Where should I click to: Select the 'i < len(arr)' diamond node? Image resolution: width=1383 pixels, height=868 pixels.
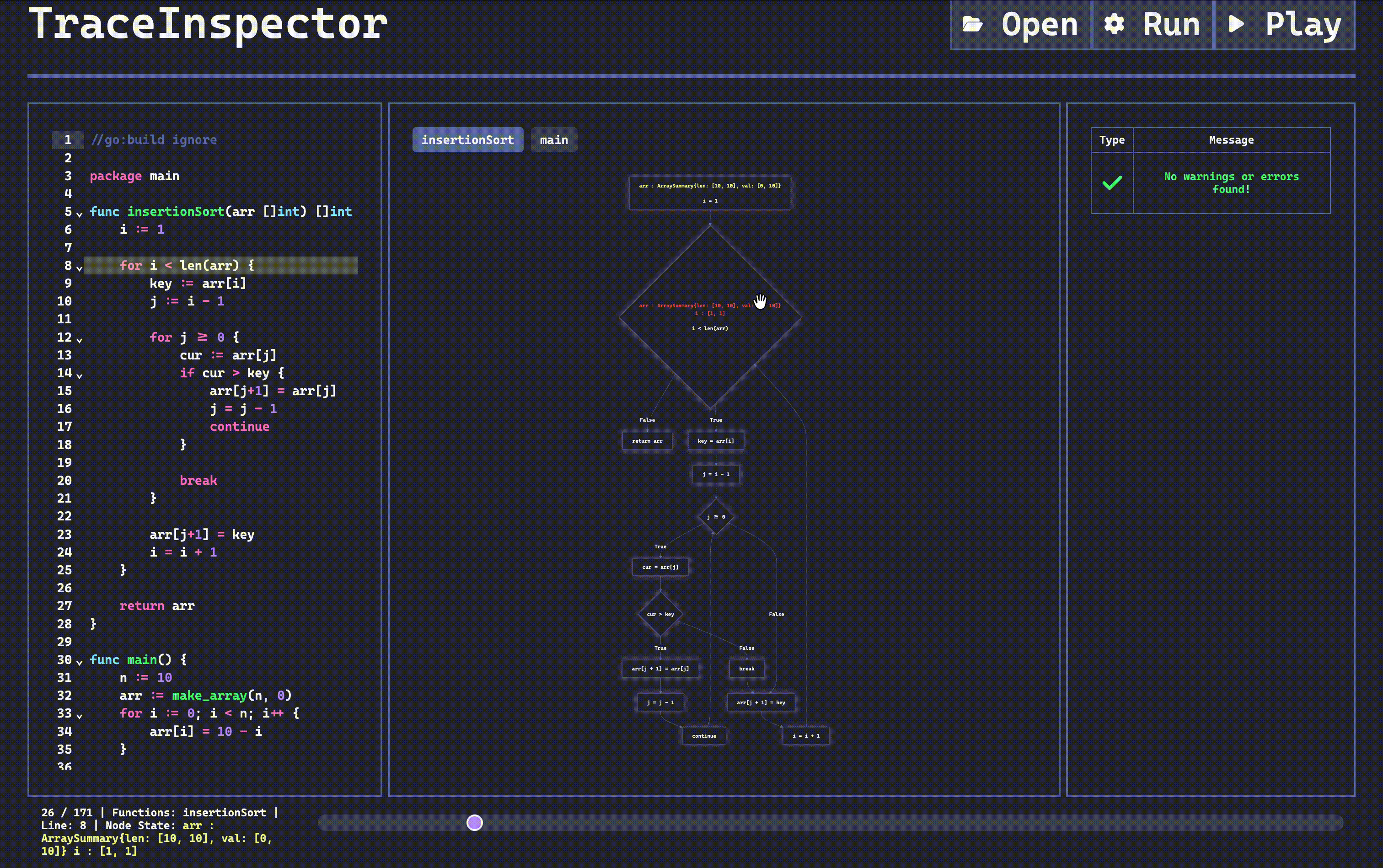(710, 316)
